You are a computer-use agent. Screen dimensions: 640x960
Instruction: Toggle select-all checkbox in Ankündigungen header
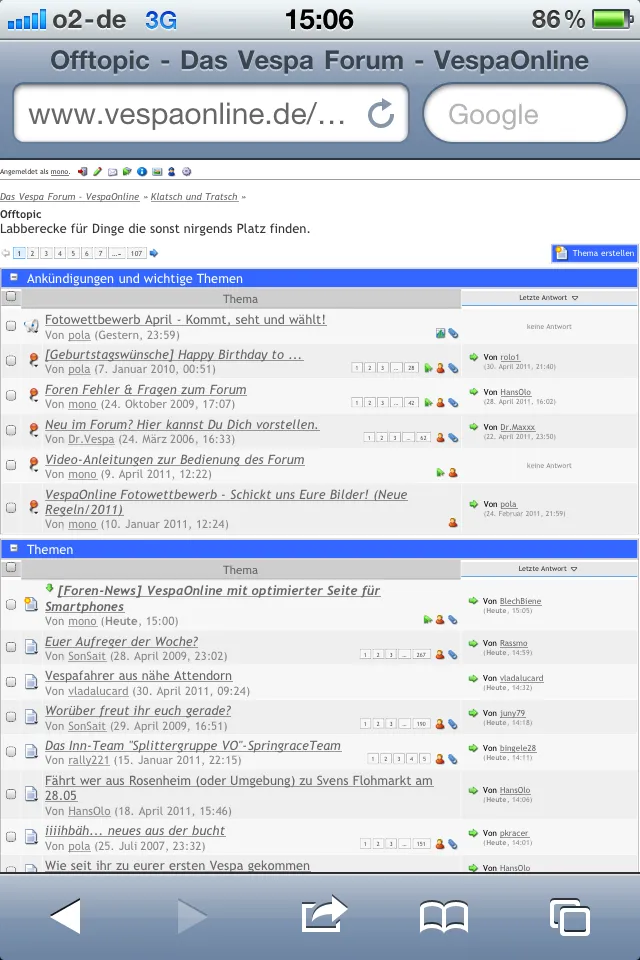click(x=11, y=297)
